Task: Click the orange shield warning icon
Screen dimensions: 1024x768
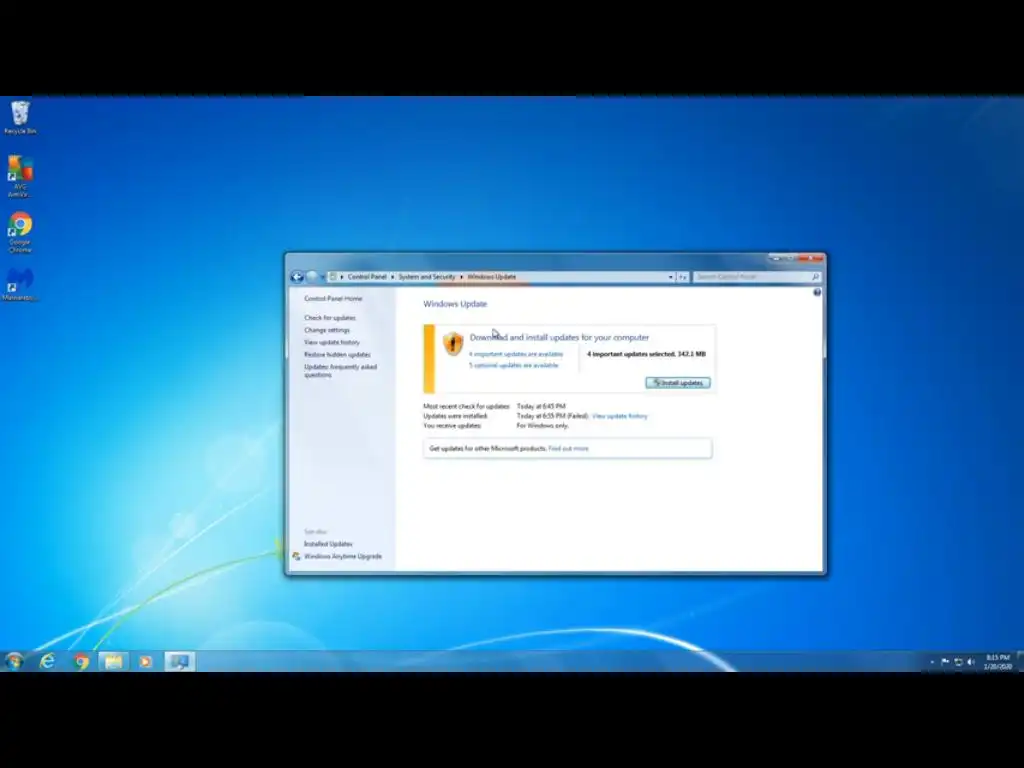Action: coord(453,344)
